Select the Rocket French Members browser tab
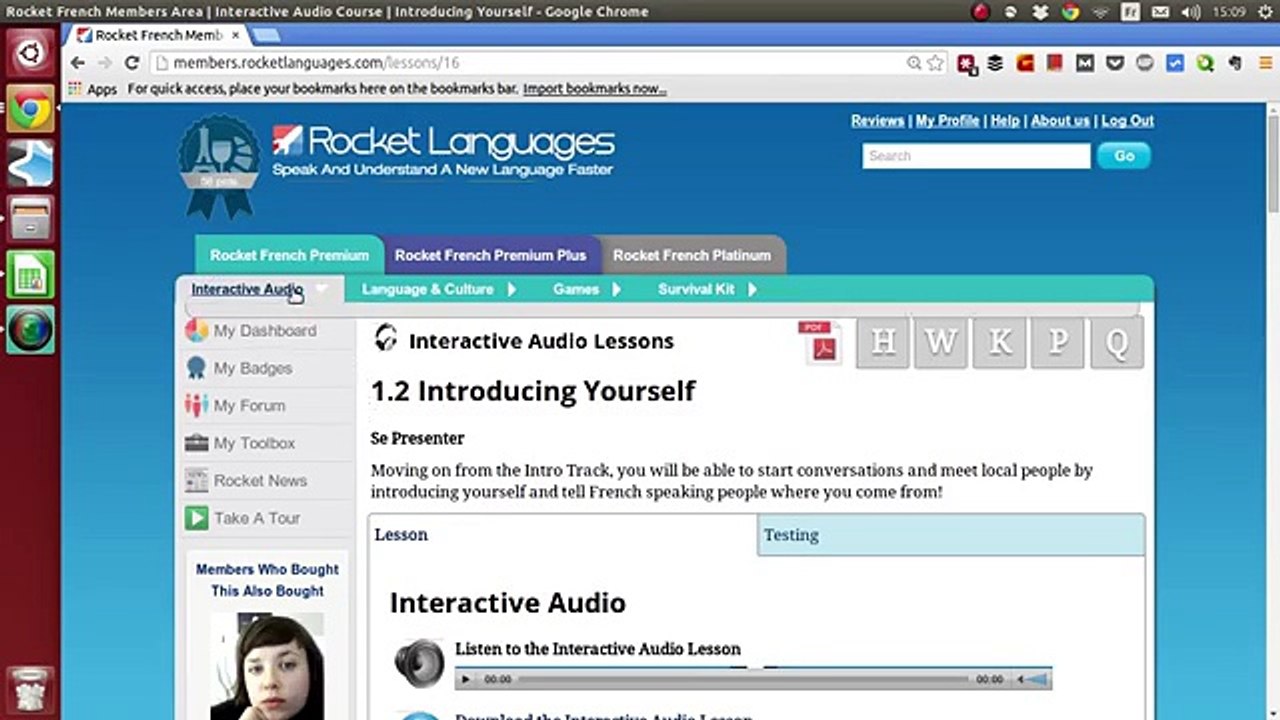This screenshot has width=1280, height=720. coord(158,35)
